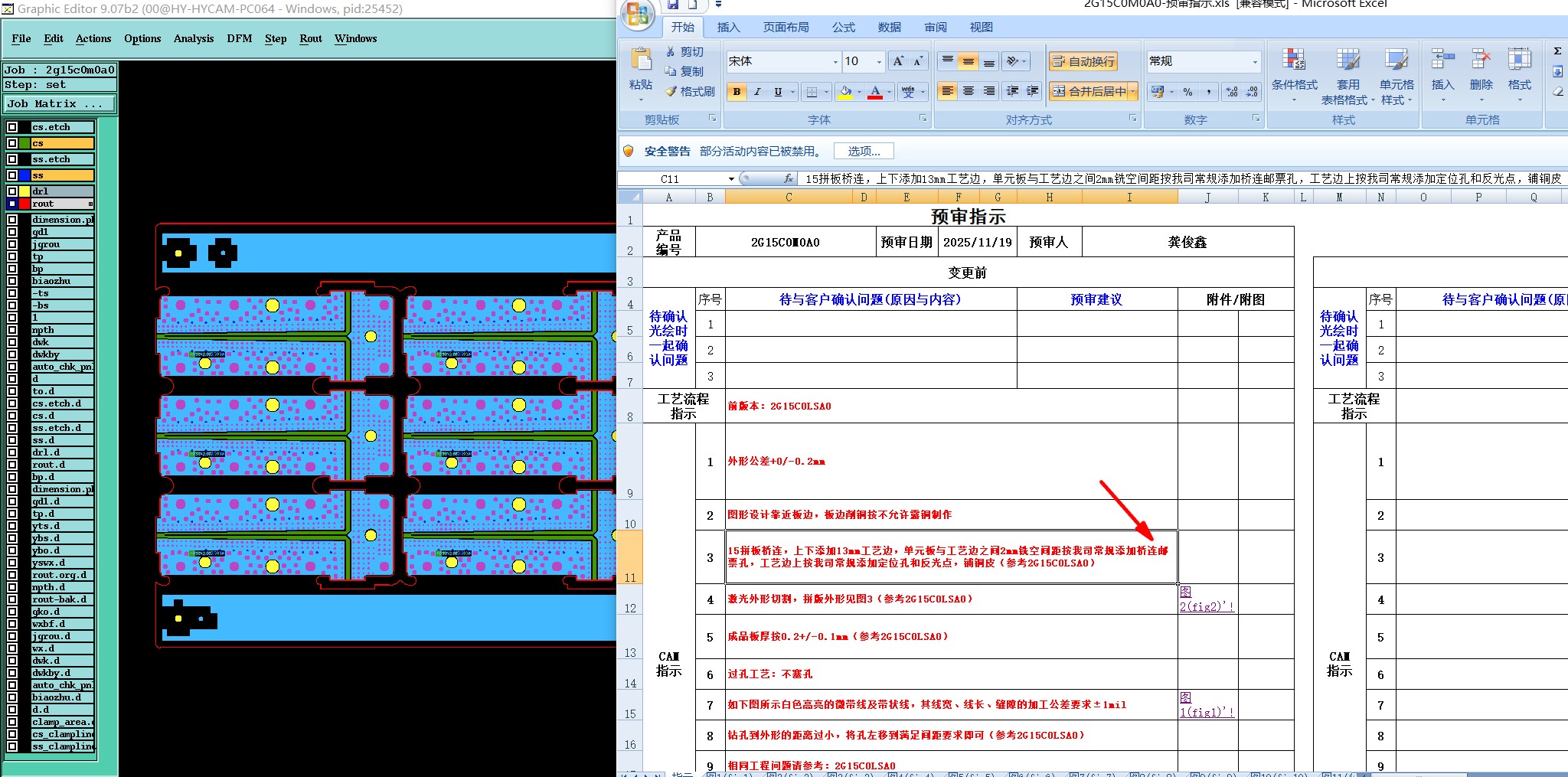Screen dimensions: 1568x777
Task: Click the Increase Decimal icon
Action: pyautogui.click(x=1232, y=92)
